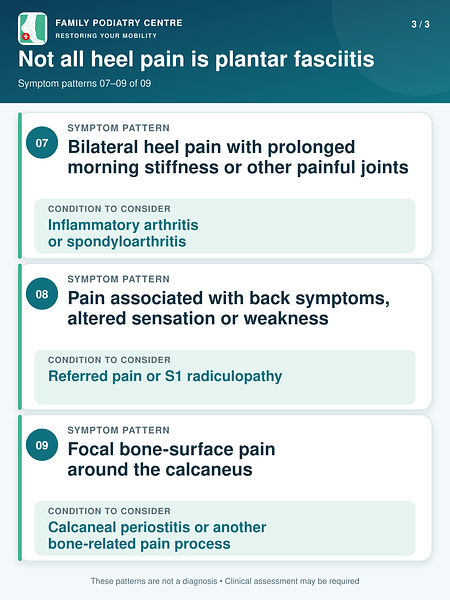Click Symptom patterns 07–09 of 09 subtitle
The image size is (450, 600).
point(85,83)
